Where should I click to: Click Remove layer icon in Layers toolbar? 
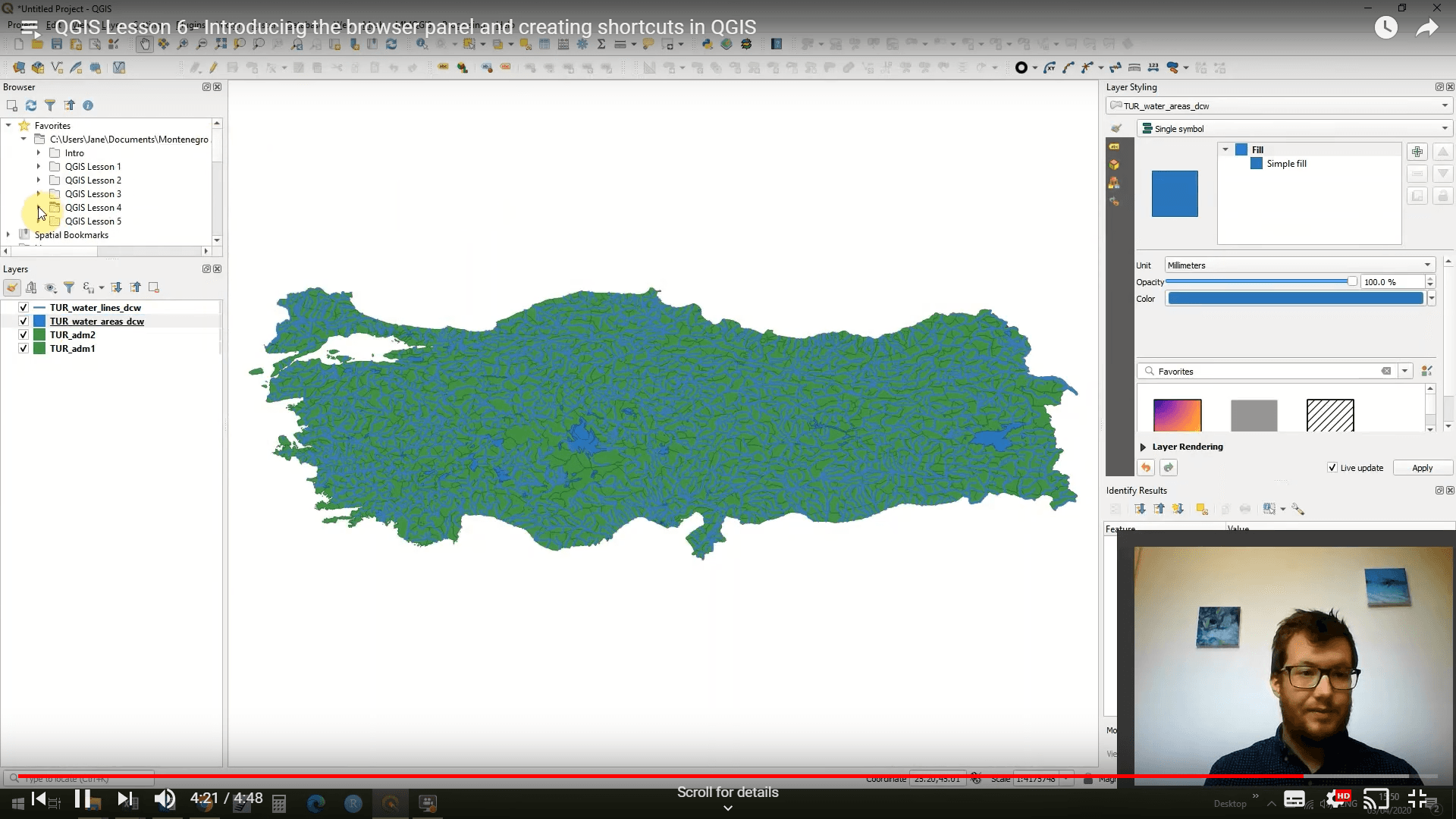click(x=154, y=287)
